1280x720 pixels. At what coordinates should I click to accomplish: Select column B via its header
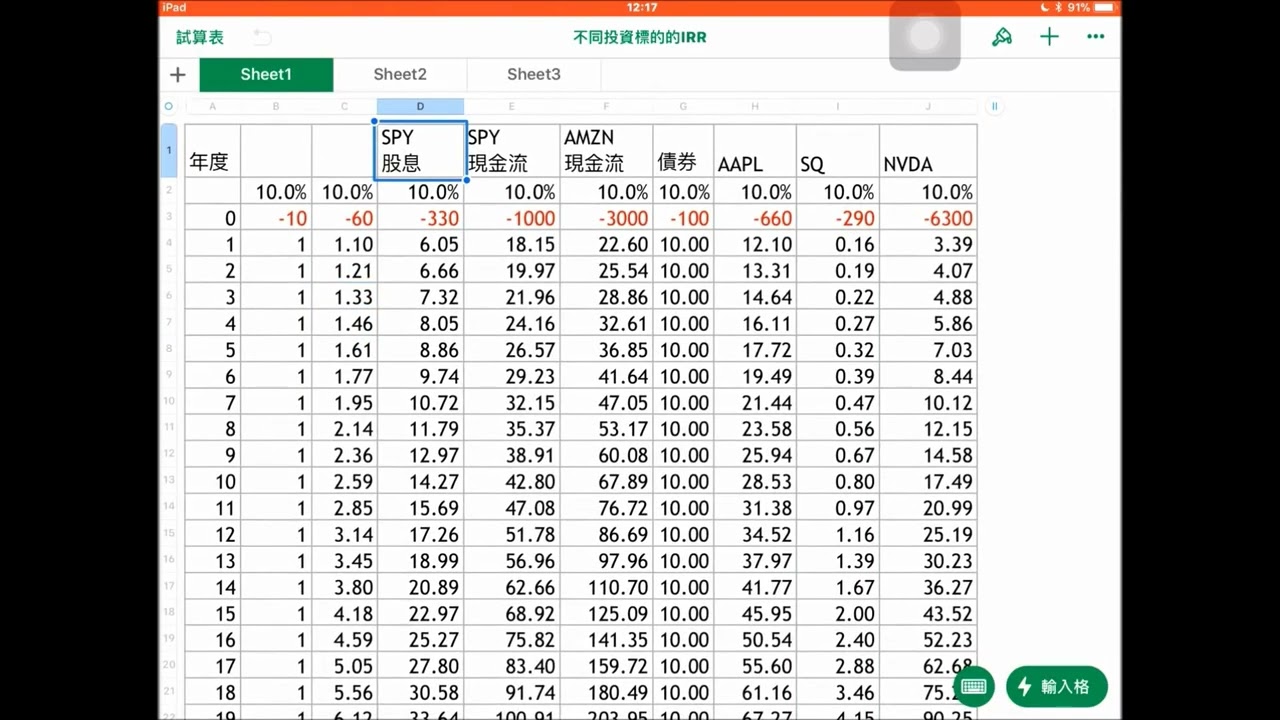pyautogui.click(x=276, y=106)
